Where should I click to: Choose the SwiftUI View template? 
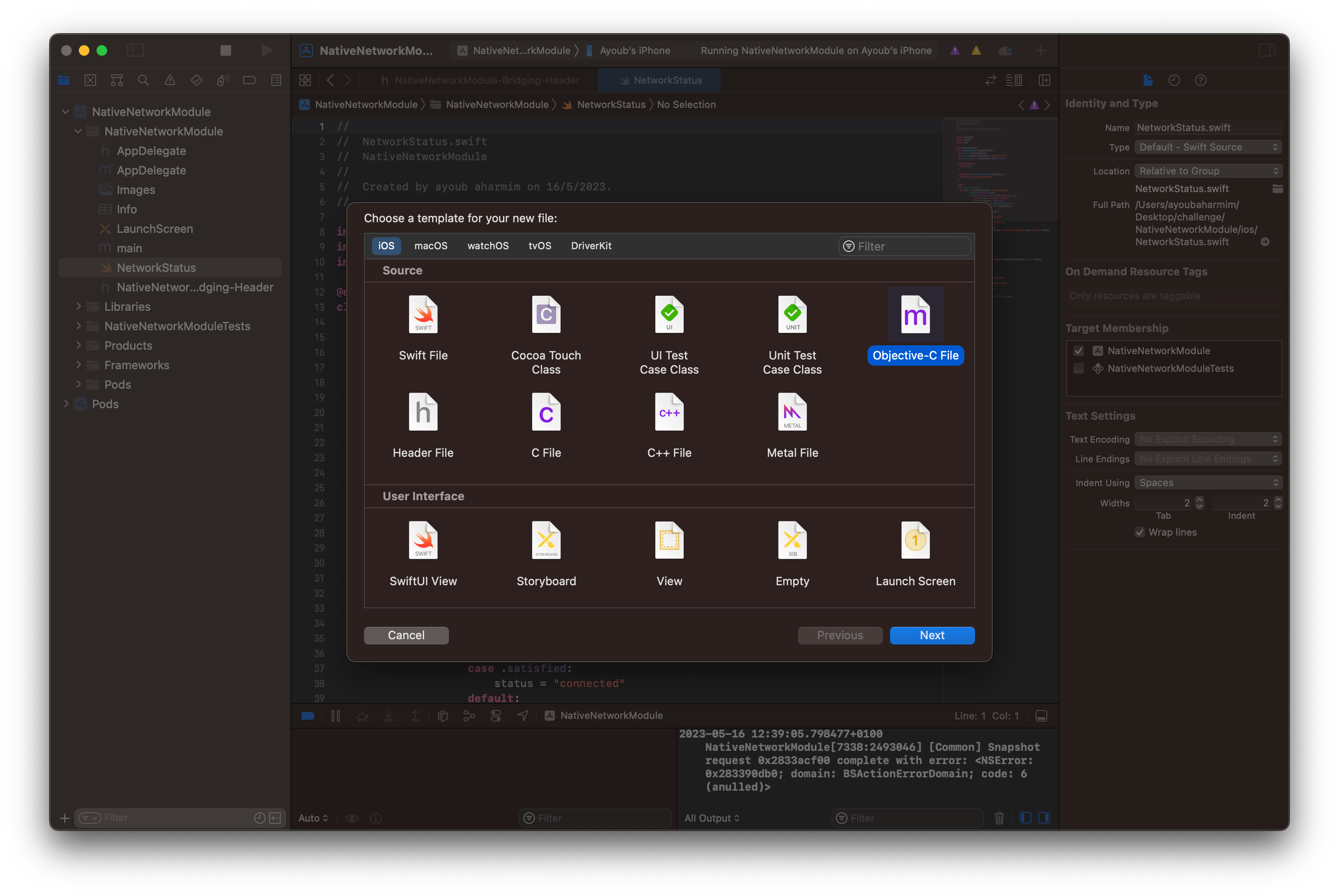pyautogui.click(x=423, y=554)
